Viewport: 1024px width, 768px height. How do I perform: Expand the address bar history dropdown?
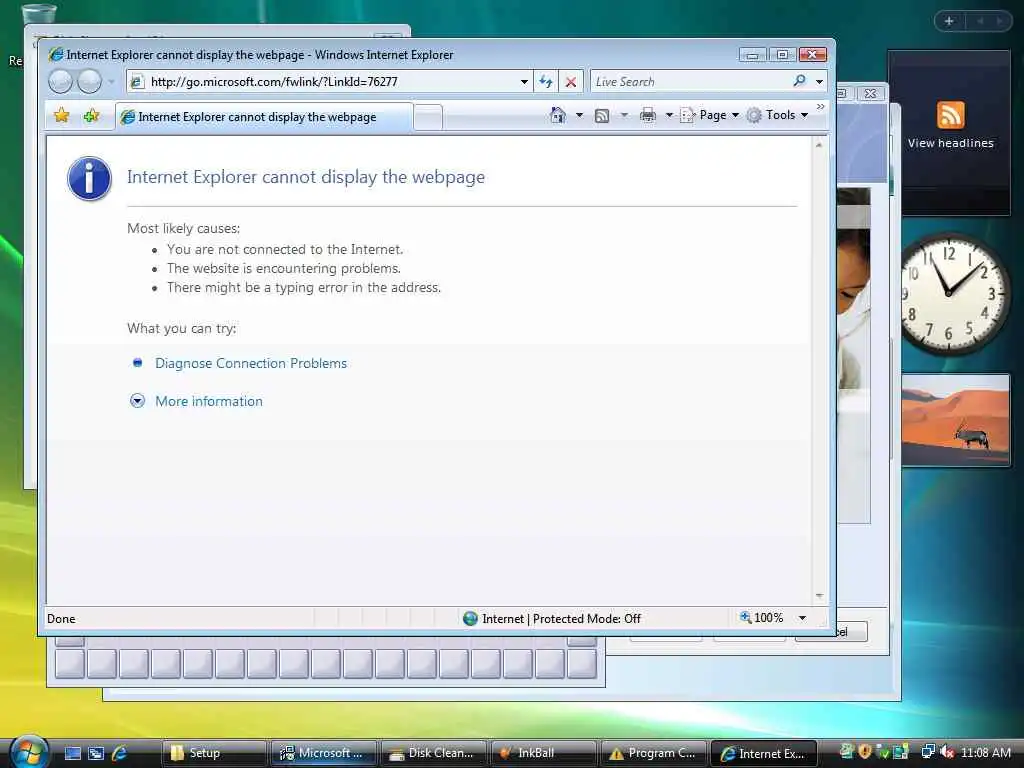click(524, 82)
